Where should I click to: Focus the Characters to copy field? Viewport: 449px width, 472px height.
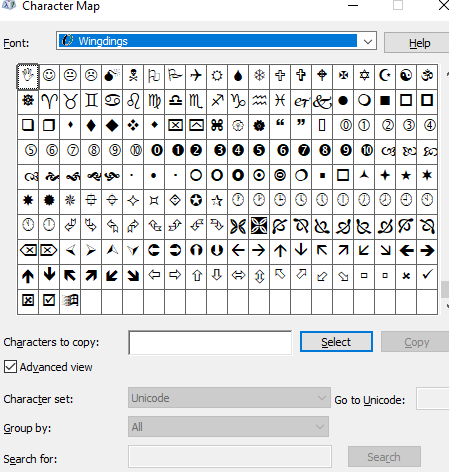tap(210, 342)
